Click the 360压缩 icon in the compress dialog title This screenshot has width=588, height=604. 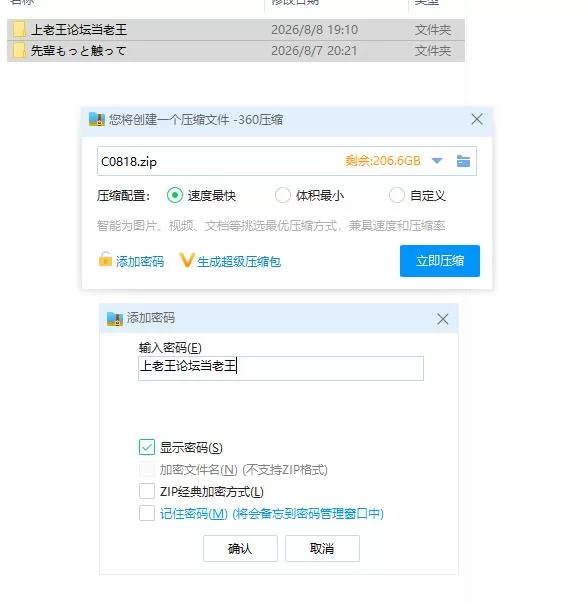(x=97, y=119)
